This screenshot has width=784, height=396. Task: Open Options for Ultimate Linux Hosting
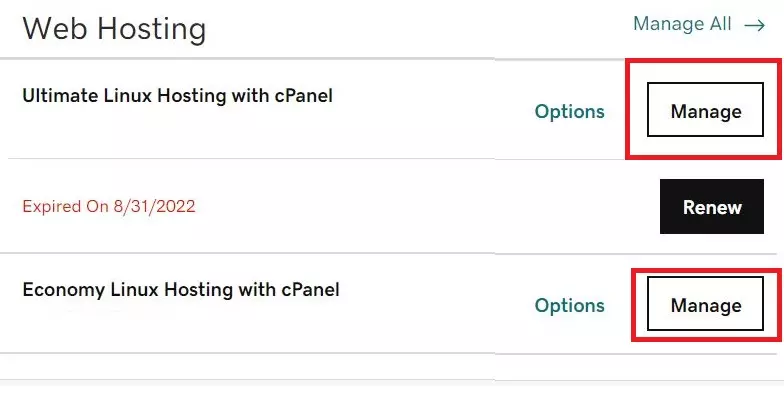tap(570, 111)
